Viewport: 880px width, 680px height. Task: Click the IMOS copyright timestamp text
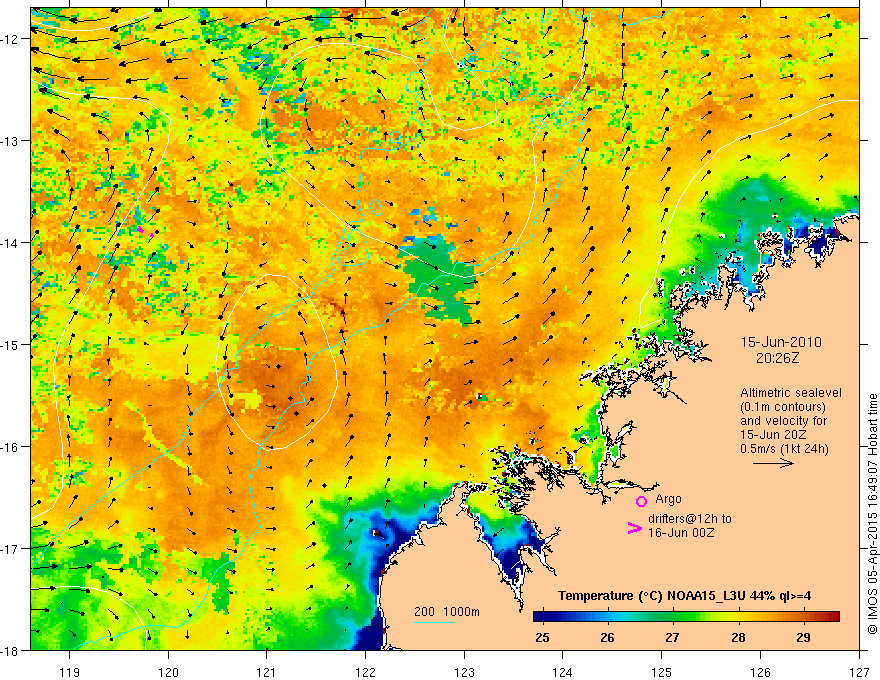872,514
